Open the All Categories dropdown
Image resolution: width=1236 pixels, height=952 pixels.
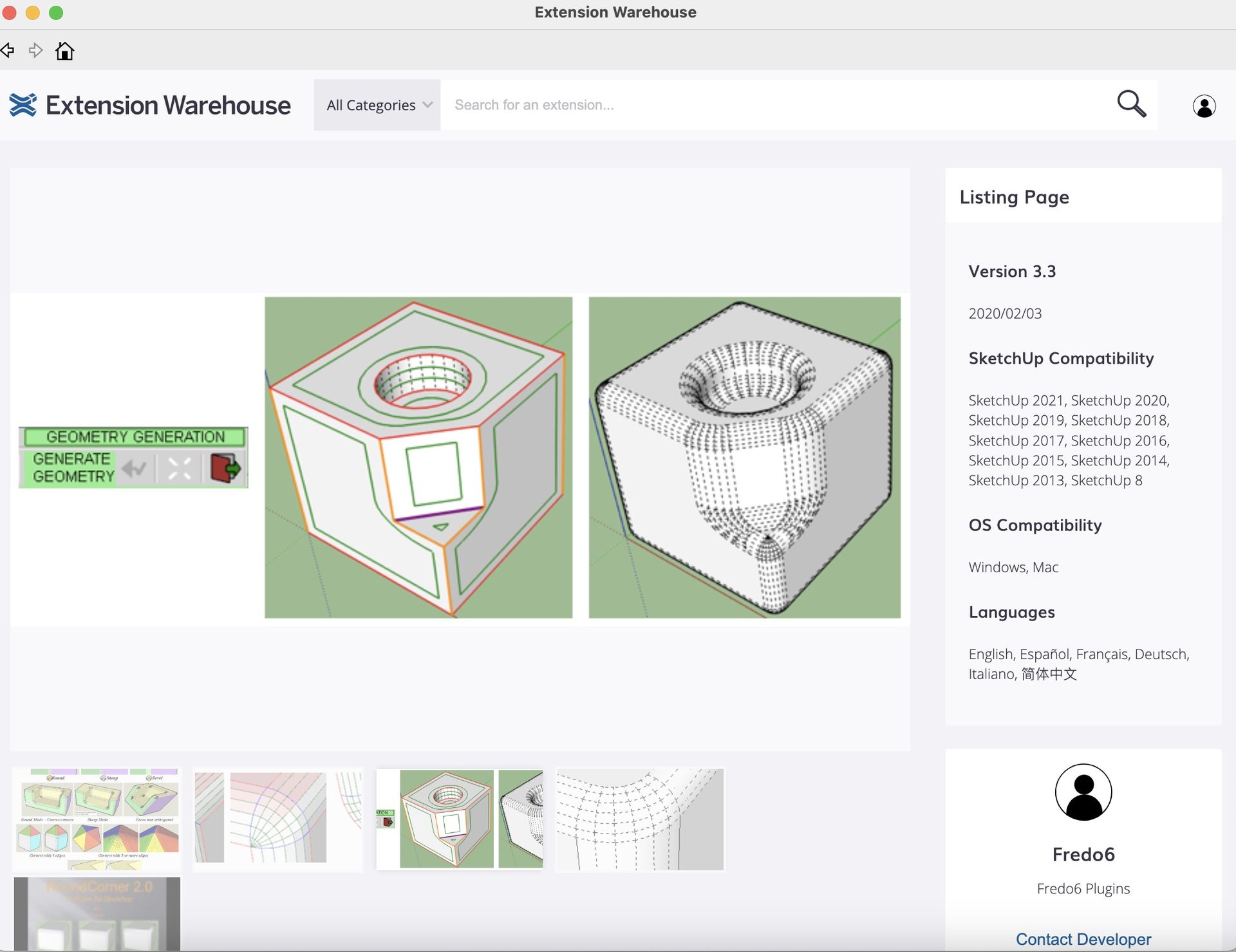point(371,105)
